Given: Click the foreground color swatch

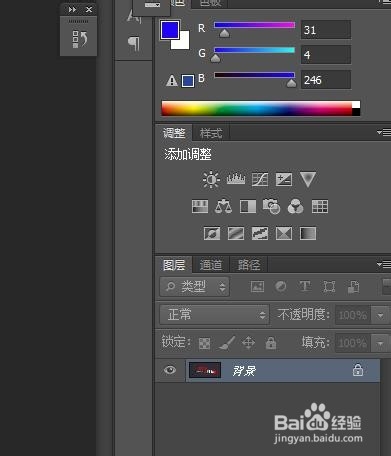Looking at the screenshot, I should pyautogui.click(x=170, y=30).
